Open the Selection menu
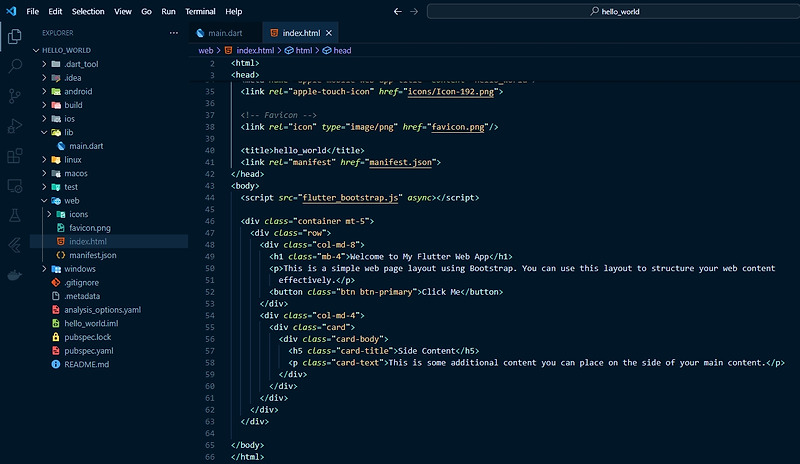The image size is (800, 464). point(88,12)
